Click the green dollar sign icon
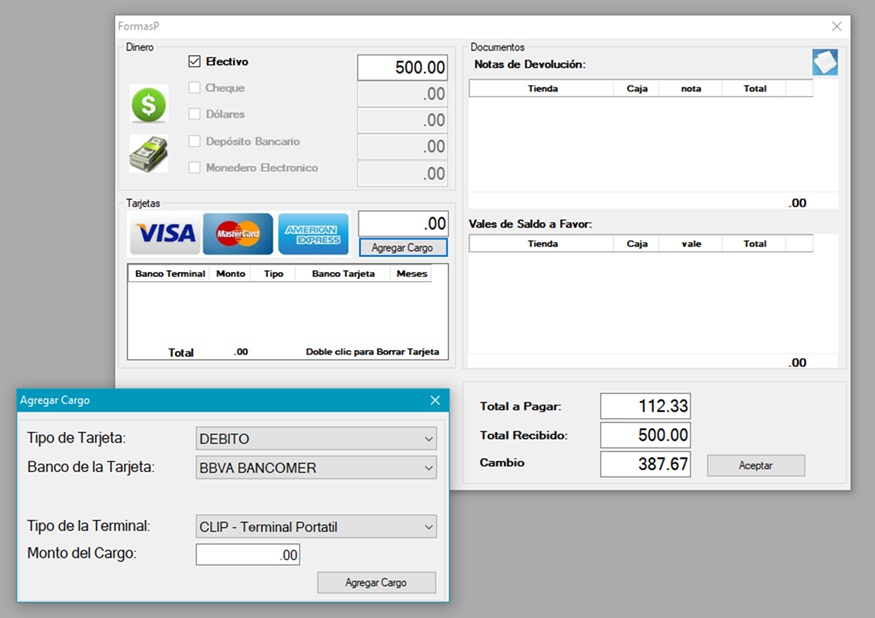Image resolution: width=875 pixels, height=618 pixels. [149, 104]
